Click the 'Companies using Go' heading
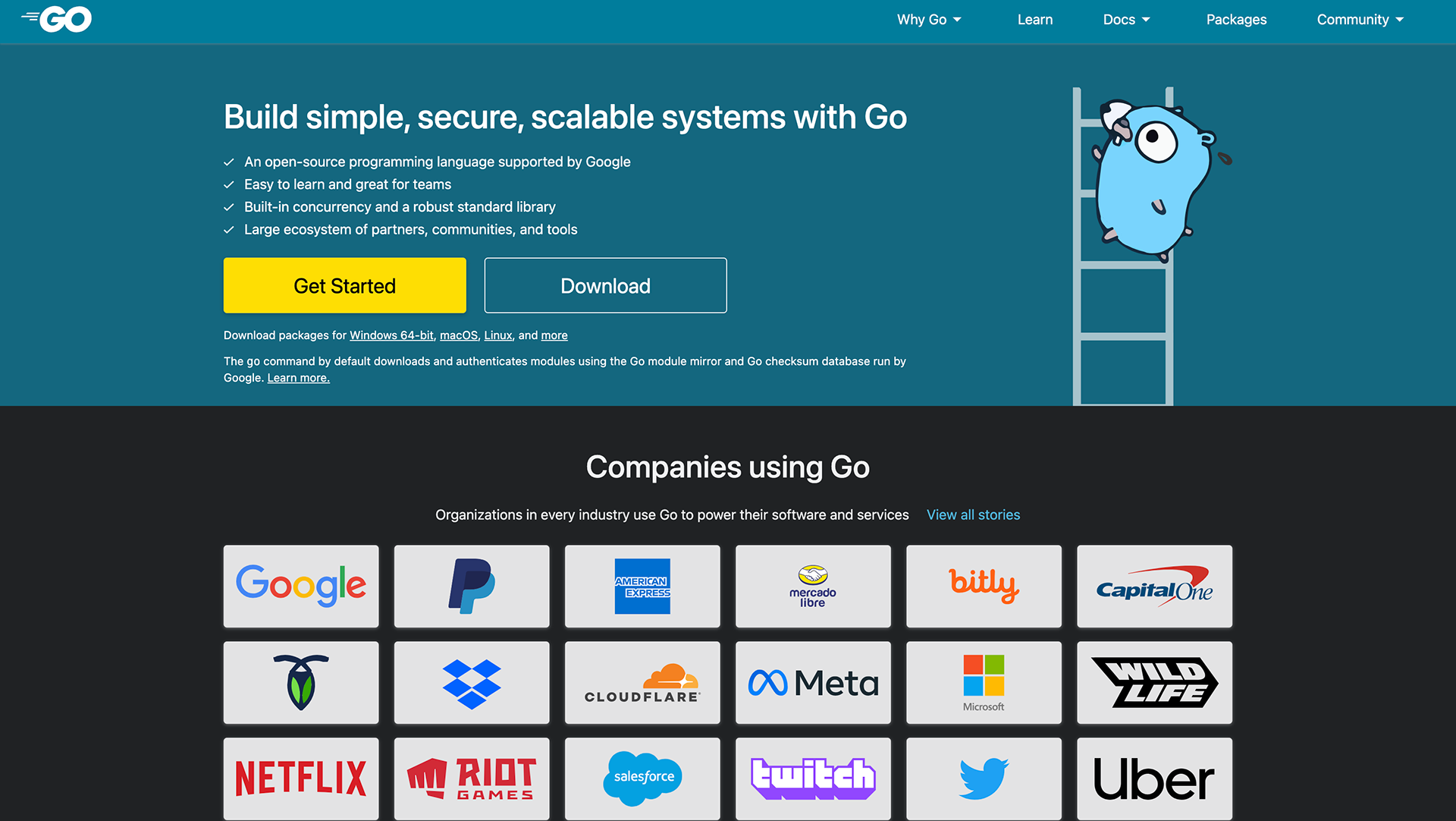 click(x=728, y=467)
